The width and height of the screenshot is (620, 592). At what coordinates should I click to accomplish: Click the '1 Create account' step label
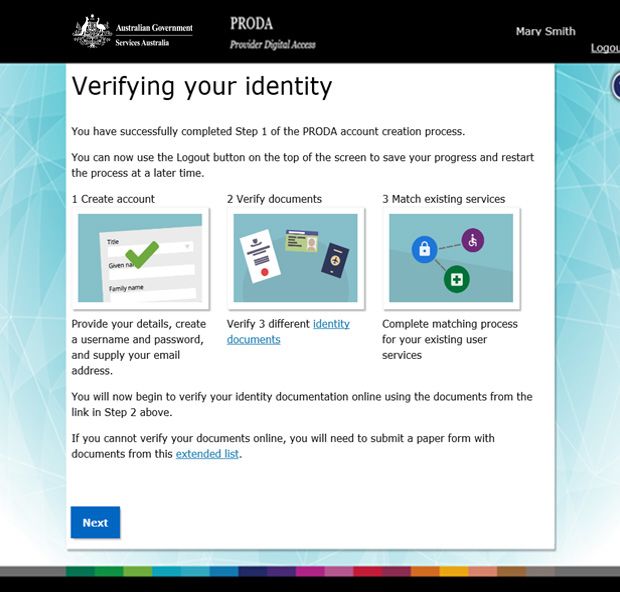click(113, 199)
